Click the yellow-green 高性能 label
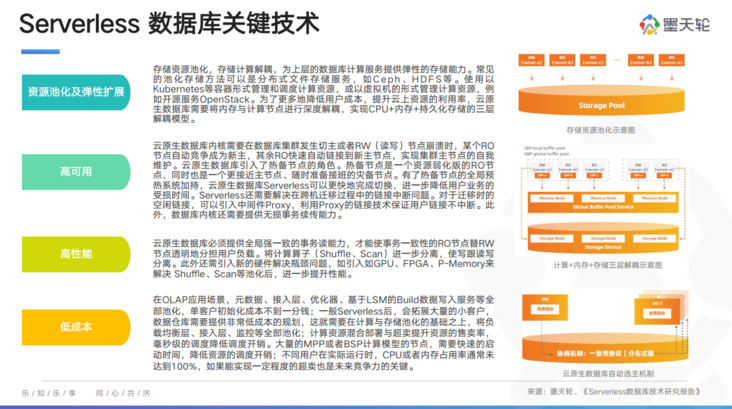The height and width of the screenshot is (409, 732). pos(76,254)
